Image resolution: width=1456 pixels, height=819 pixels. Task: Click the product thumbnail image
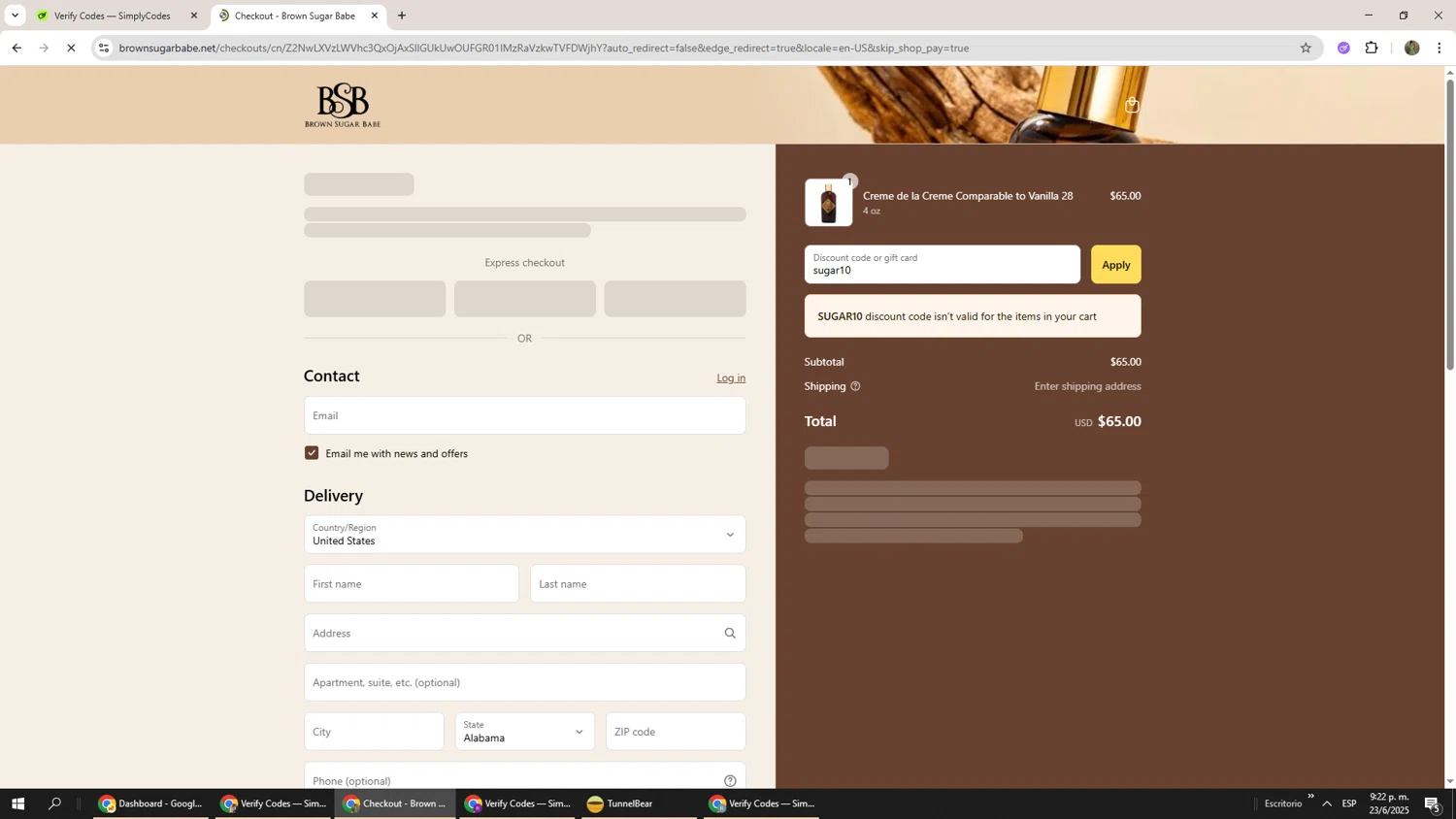[828, 203]
